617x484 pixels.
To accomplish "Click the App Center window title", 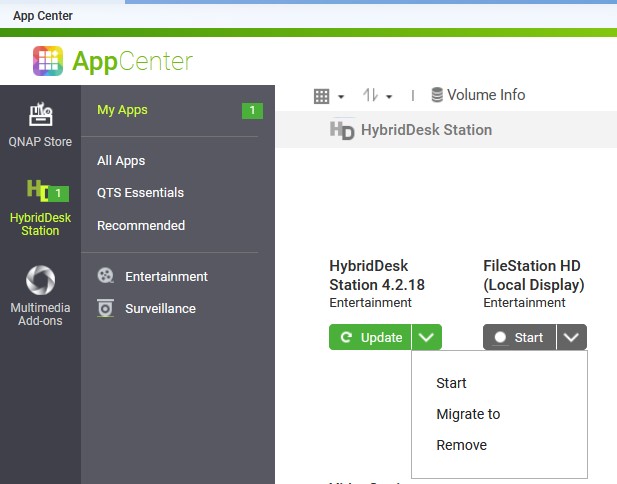I will [x=42, y=16].
